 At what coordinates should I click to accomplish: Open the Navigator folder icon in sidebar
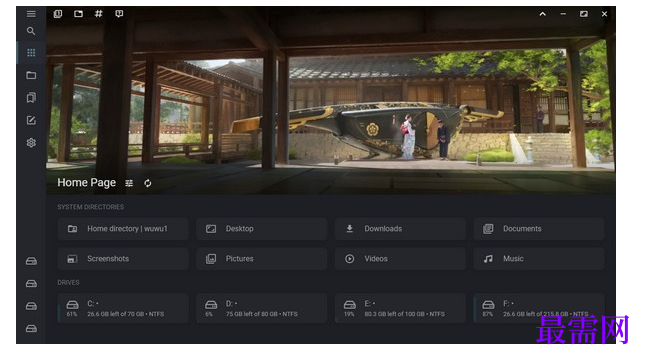click(x=31, y=75)
